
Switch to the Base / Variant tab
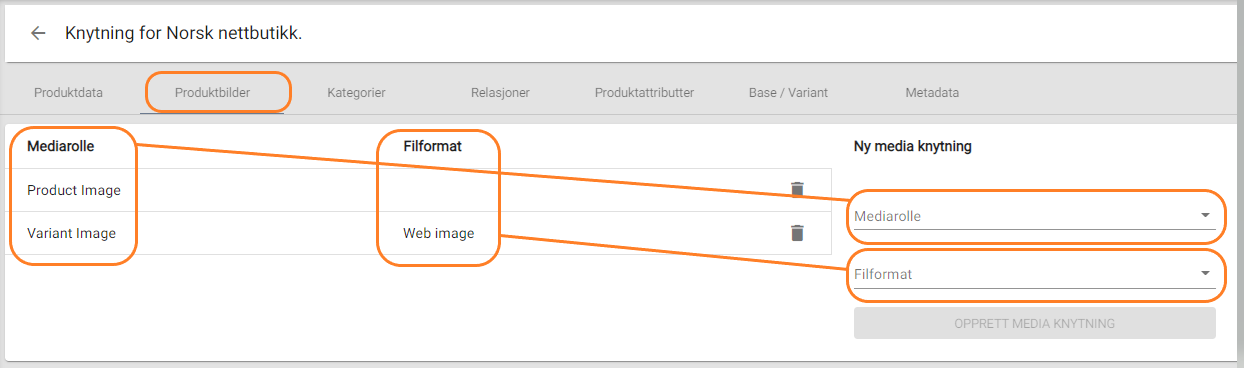point(788,93)
